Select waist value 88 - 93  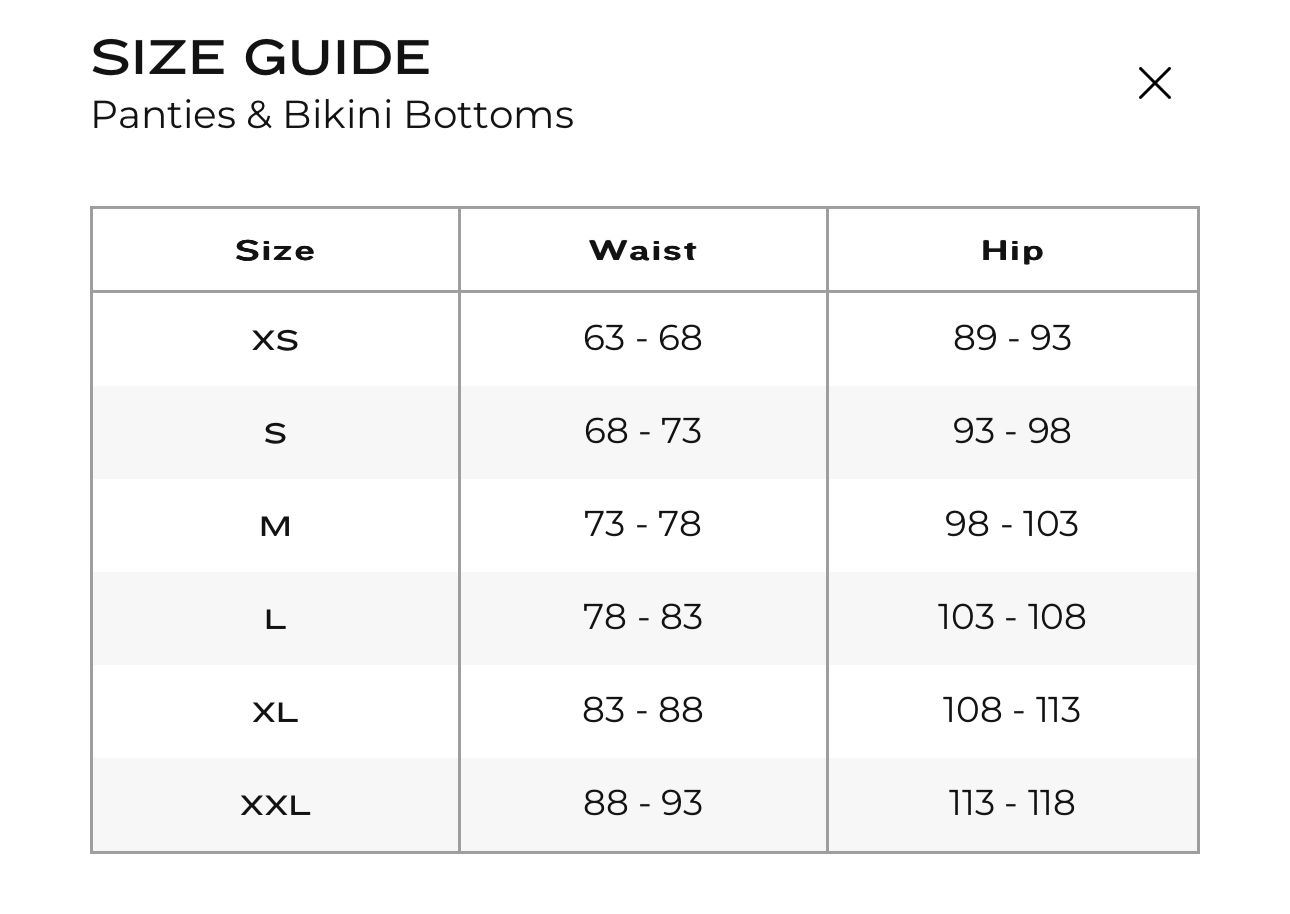643,803
